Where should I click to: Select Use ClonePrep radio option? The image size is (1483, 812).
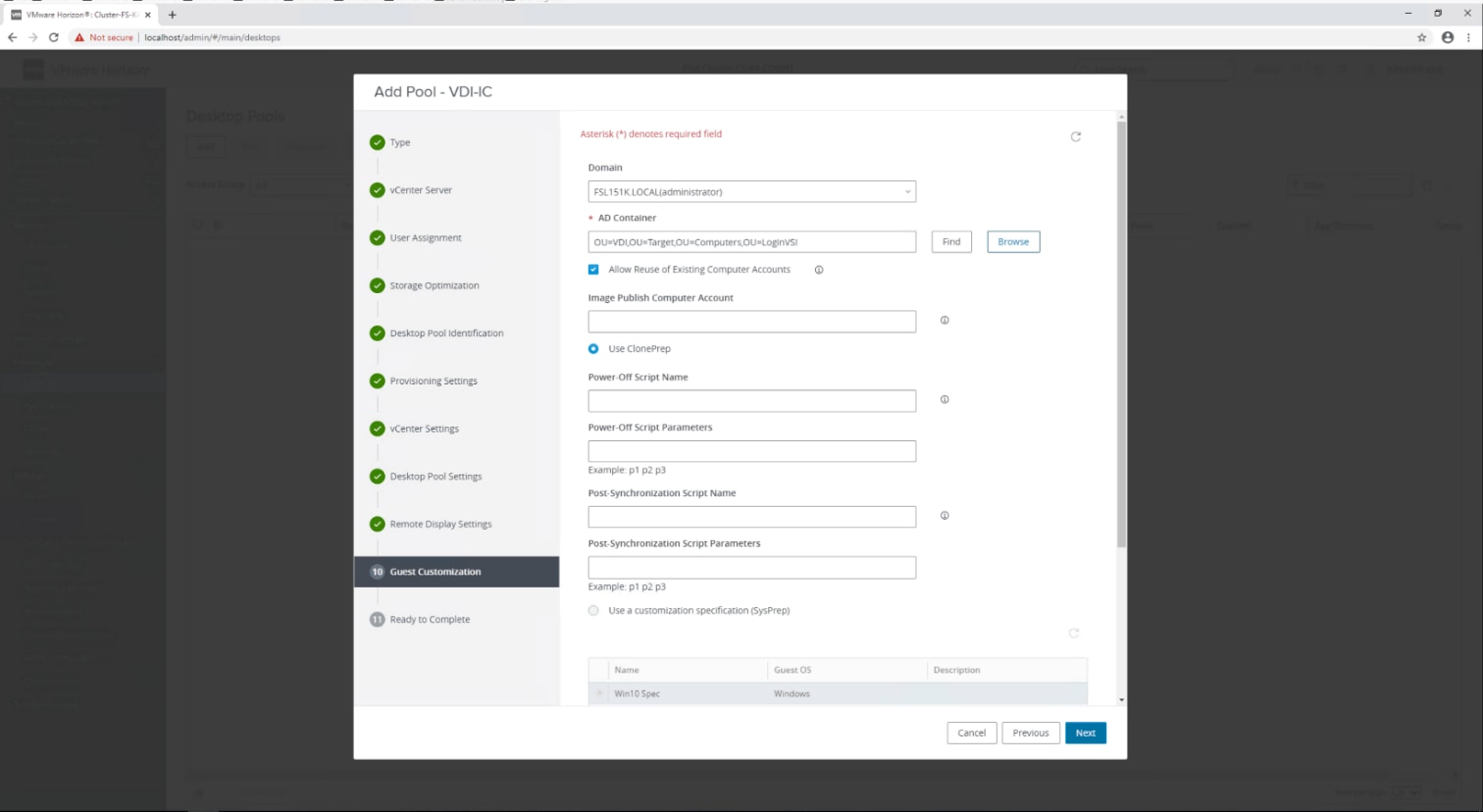(593, 349)
